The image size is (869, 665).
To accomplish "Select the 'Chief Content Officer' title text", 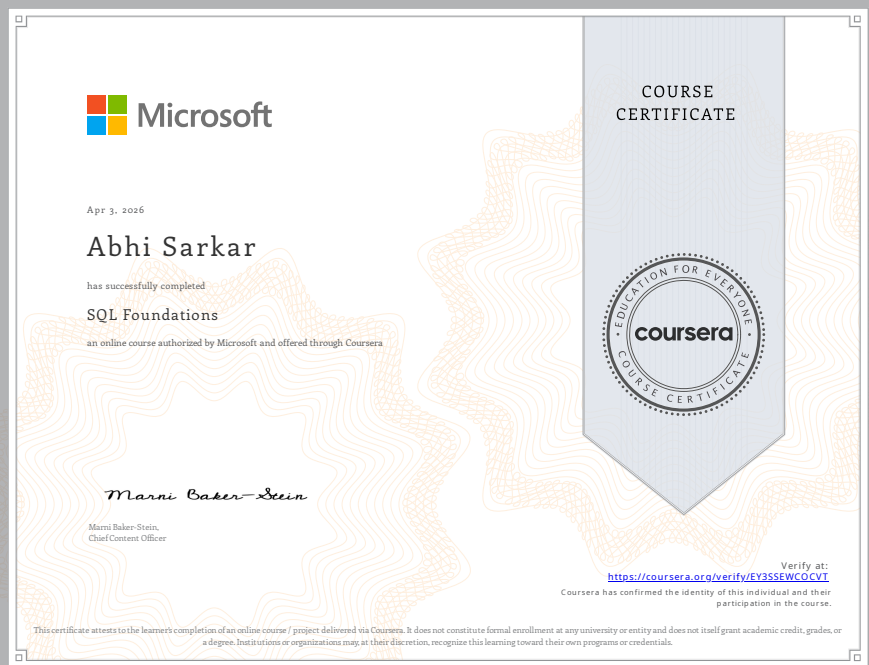I will tap(127, 538).
